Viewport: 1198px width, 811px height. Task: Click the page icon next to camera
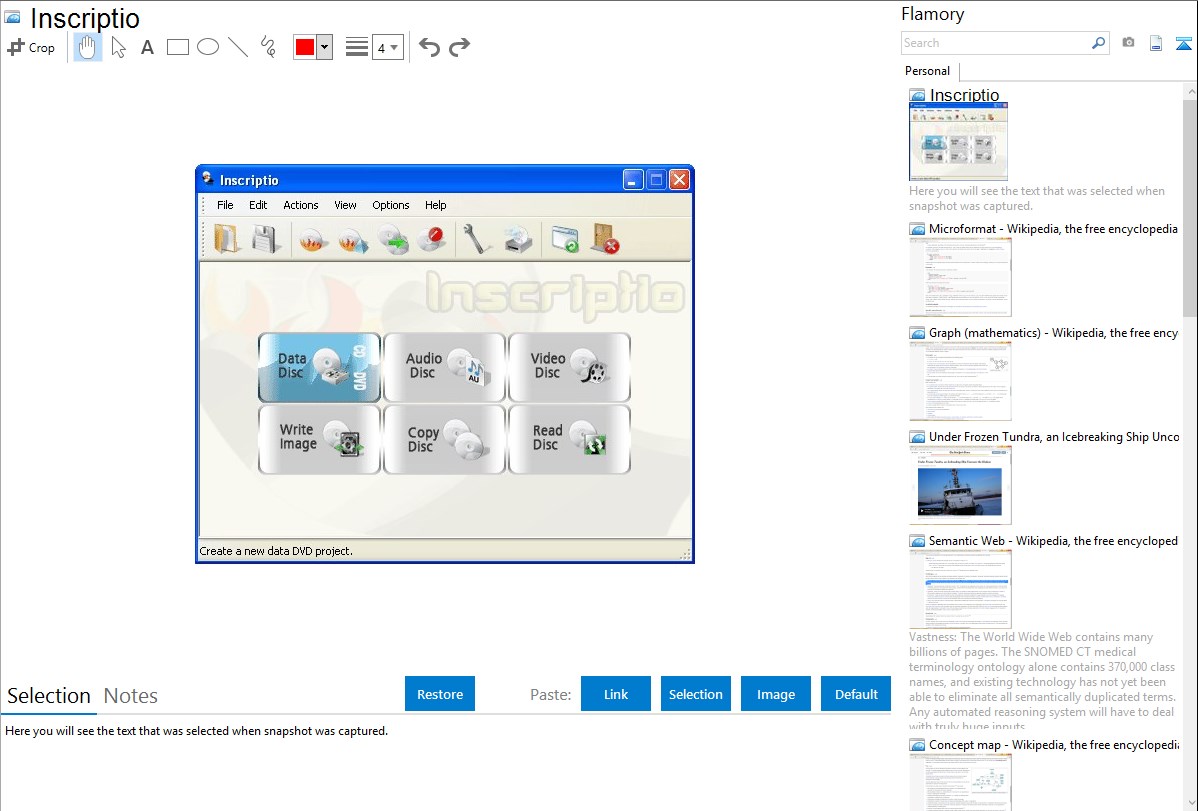pyautogui.click(x=1156, y=43)
